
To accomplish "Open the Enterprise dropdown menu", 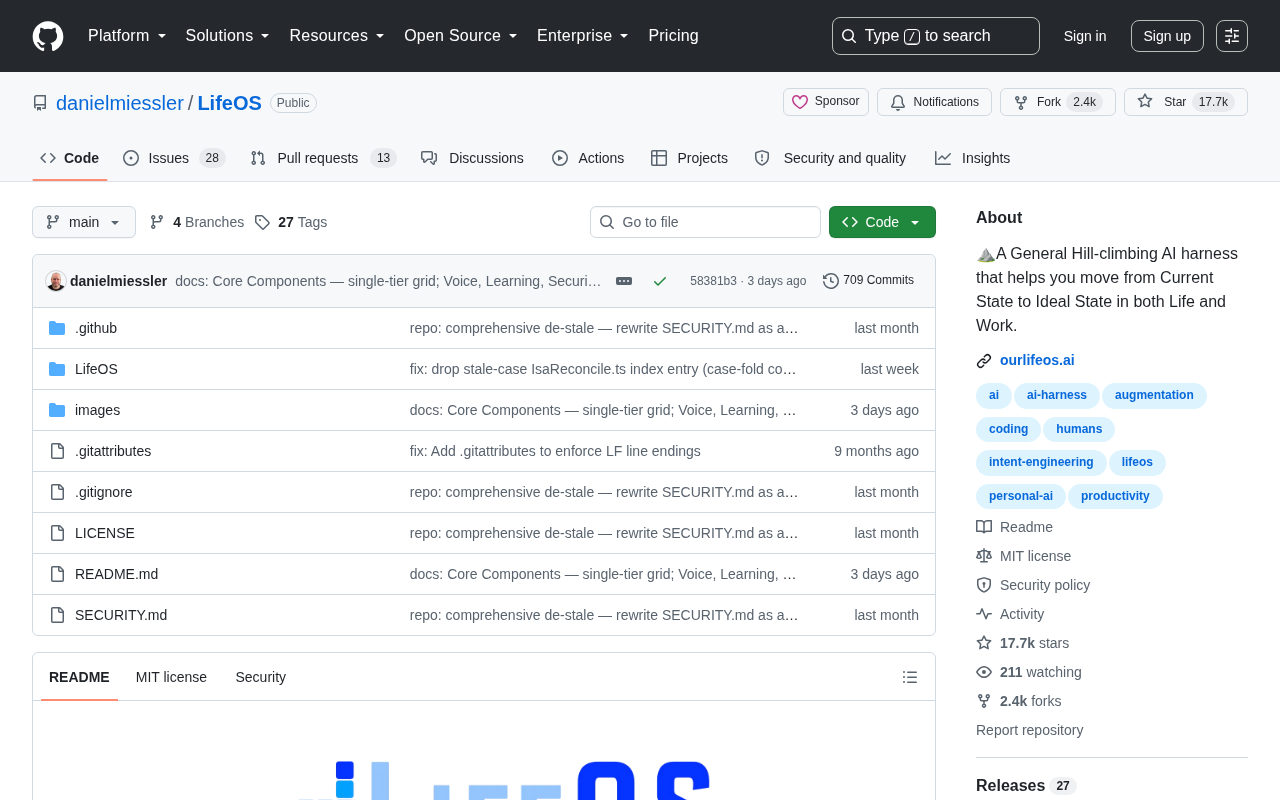I will [583, 36].
